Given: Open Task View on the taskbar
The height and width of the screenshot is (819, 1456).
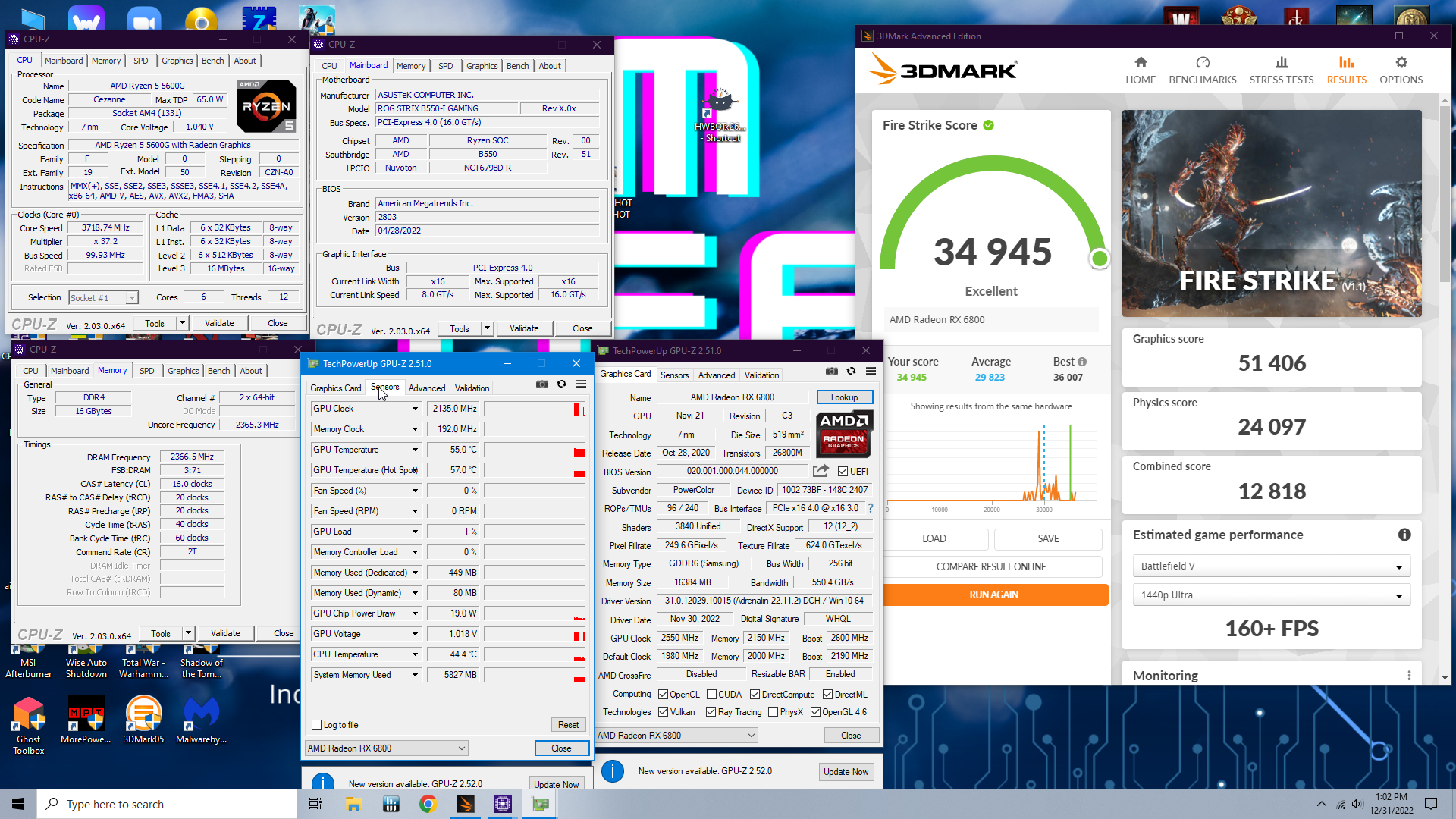Looking at the screenshot, I should pos(315,804).
